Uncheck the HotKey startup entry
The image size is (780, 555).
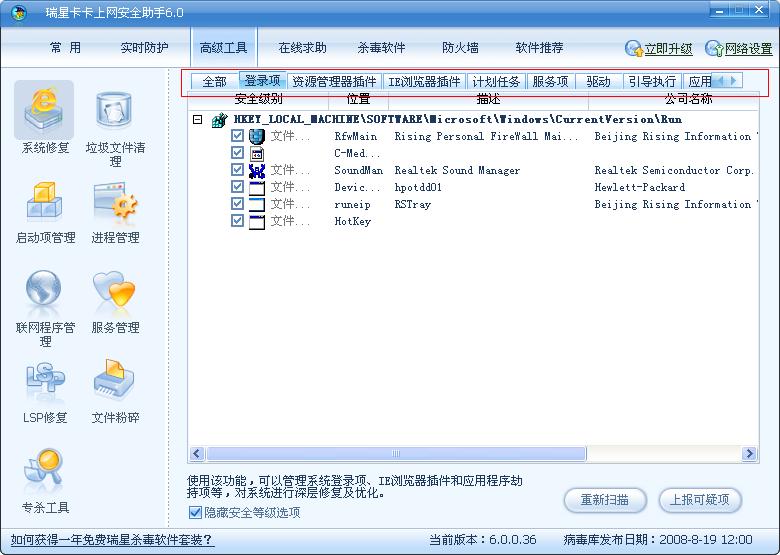click(237, 220)
